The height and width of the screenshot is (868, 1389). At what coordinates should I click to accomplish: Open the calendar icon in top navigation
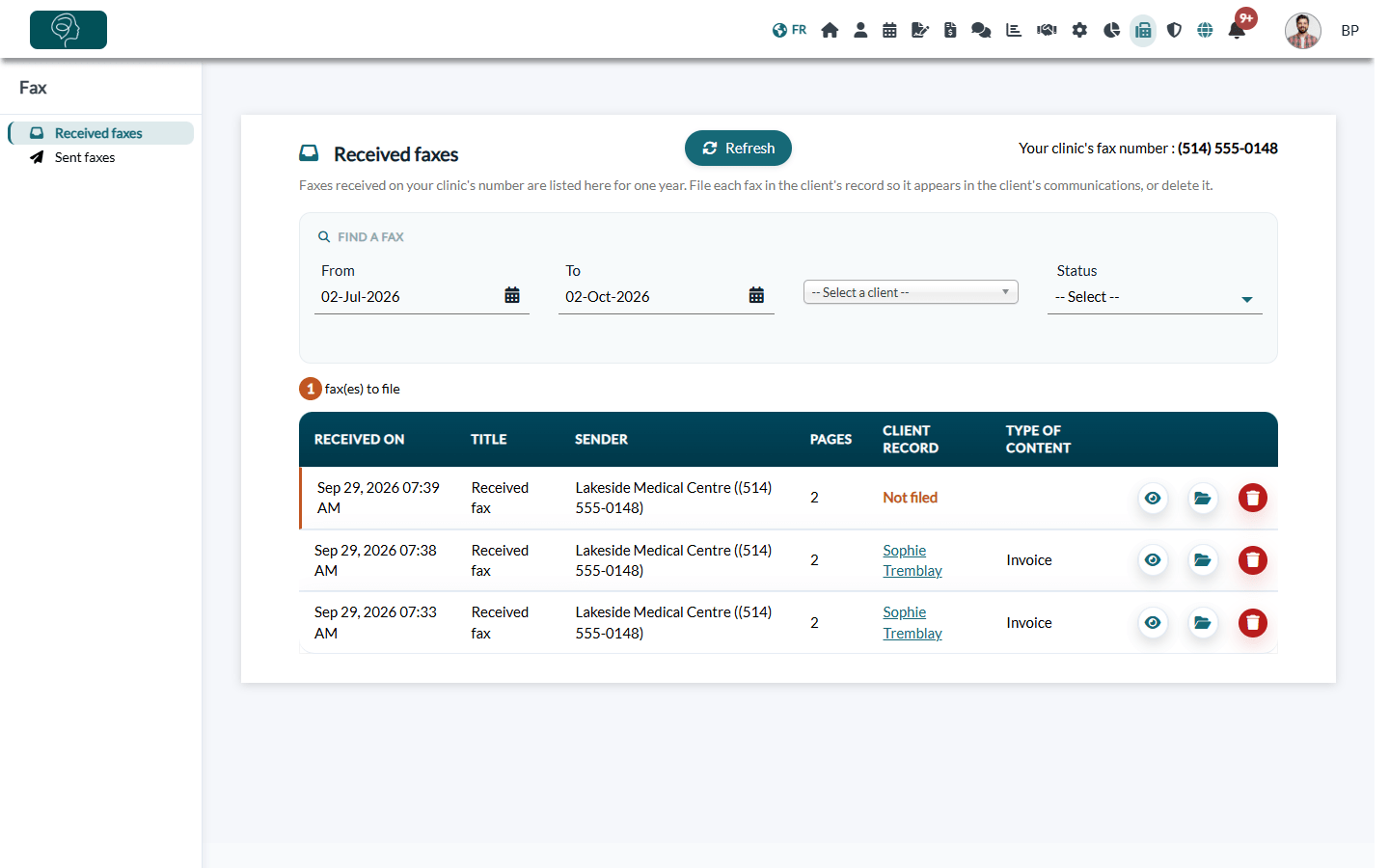click(x=889, y=30)
